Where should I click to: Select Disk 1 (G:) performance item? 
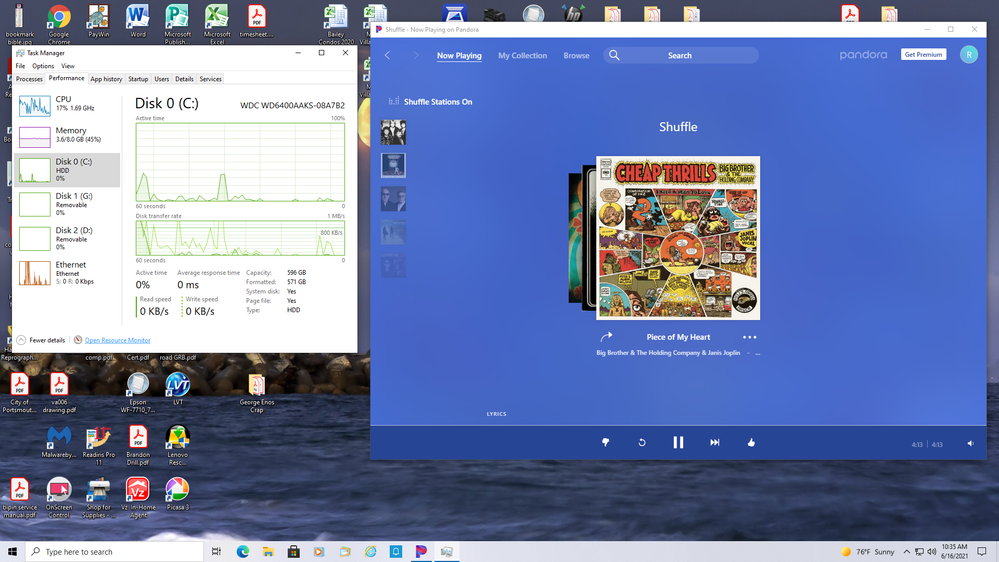67,204
